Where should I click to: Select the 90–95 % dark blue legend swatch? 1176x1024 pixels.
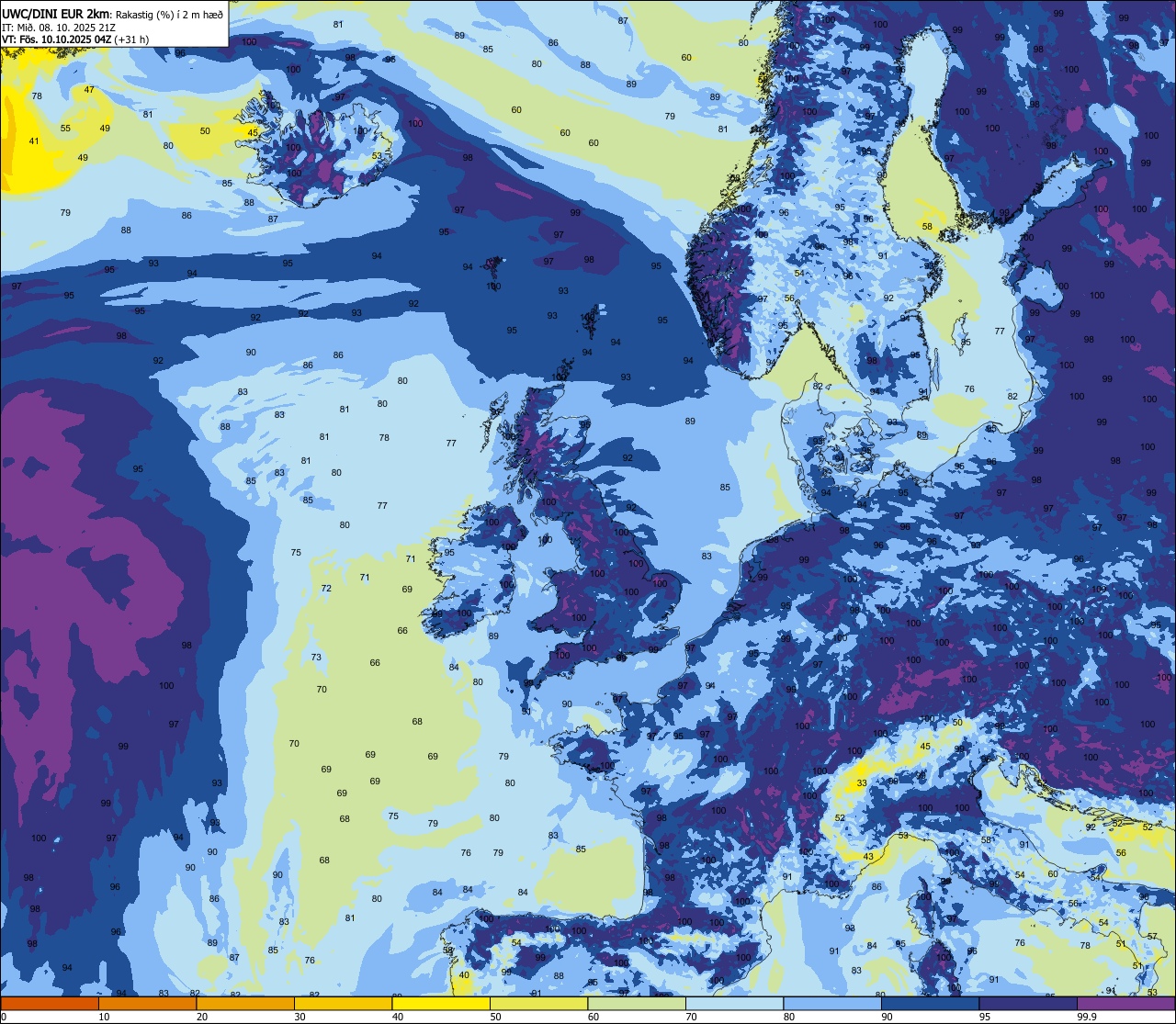coord(930,1004)
